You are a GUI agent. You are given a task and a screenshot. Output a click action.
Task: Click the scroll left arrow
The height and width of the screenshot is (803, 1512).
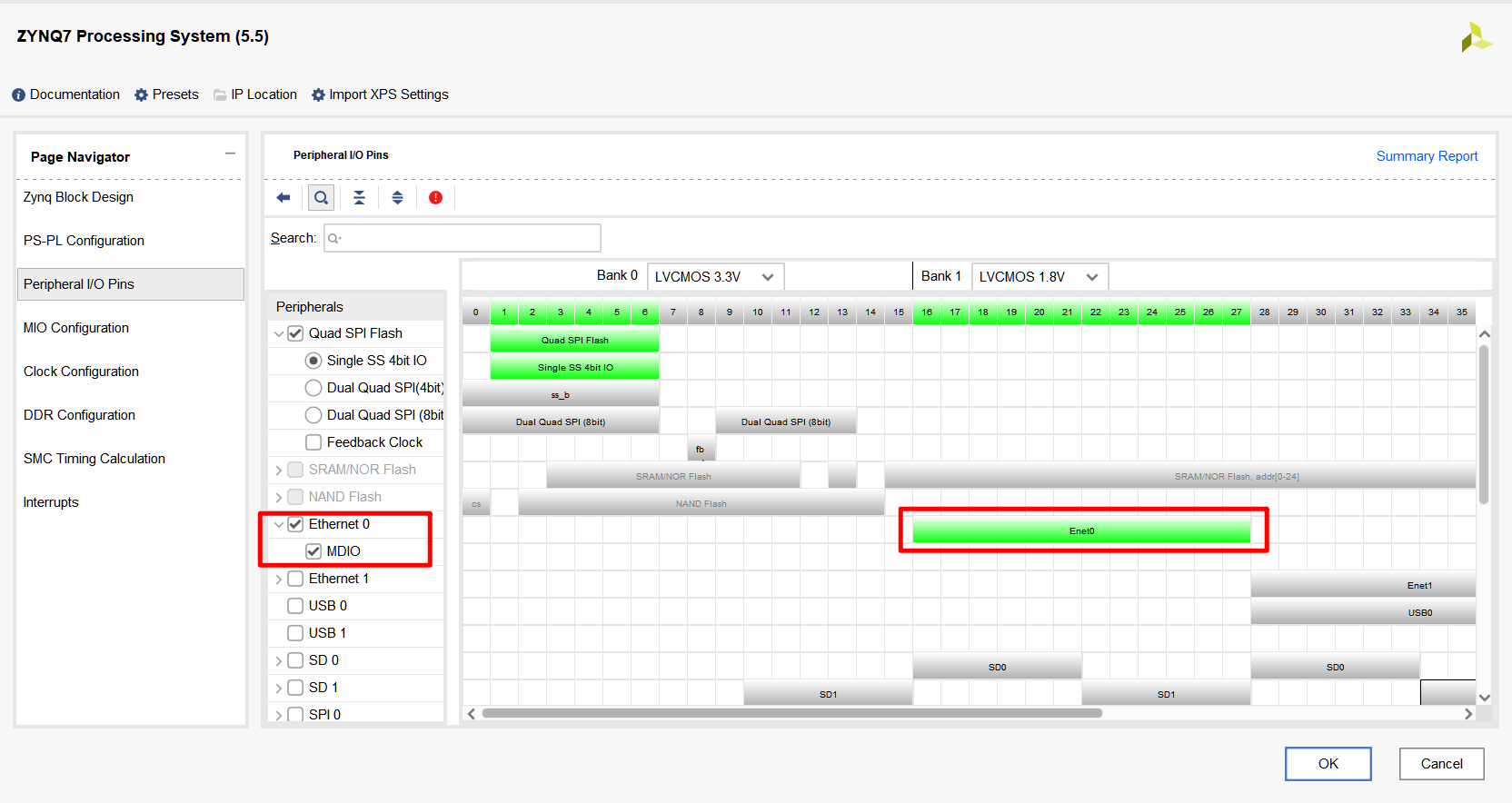(471, 714)
